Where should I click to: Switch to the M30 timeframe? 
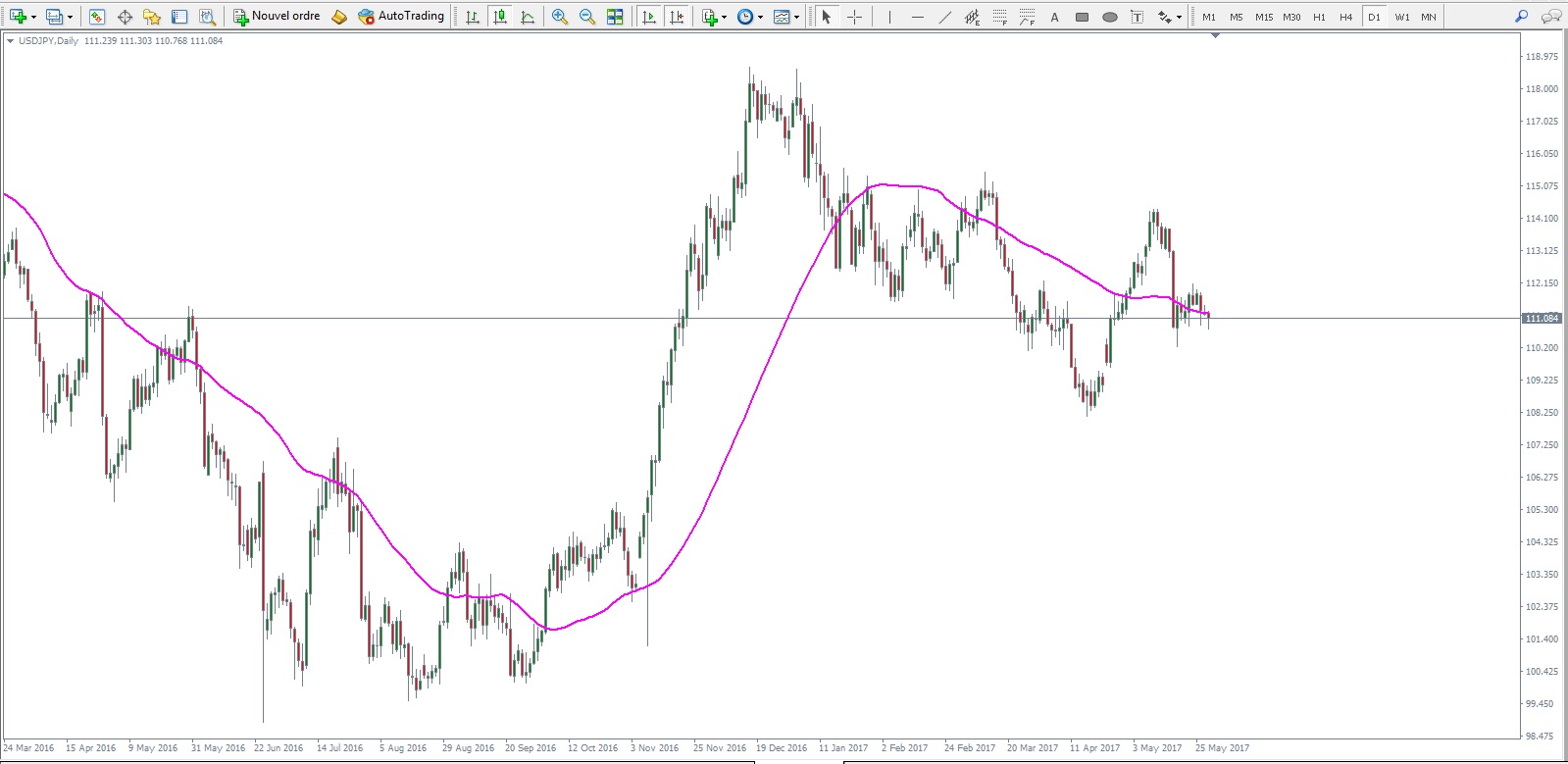coord(1291,17)
